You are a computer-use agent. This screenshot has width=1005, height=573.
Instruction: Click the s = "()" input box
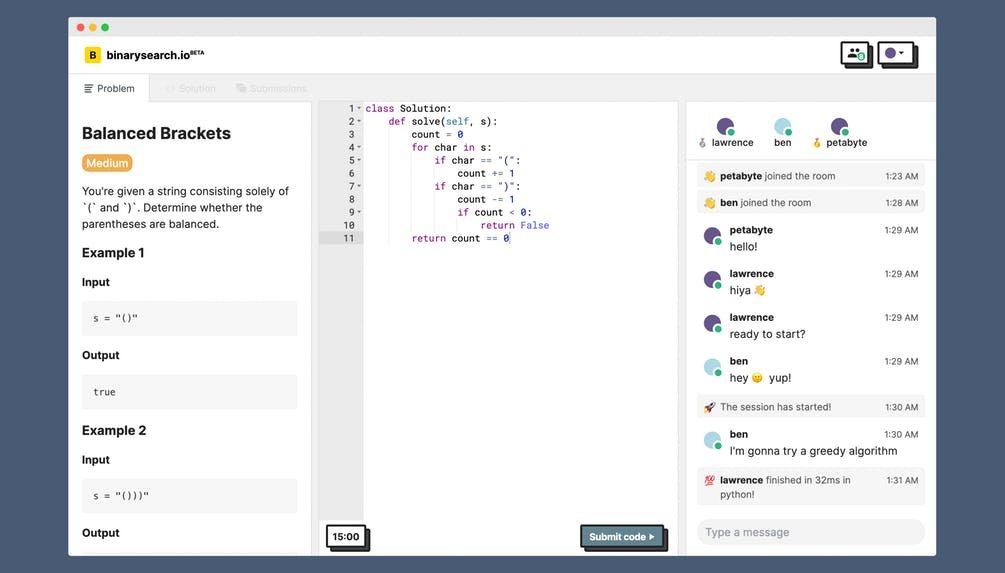190,318
